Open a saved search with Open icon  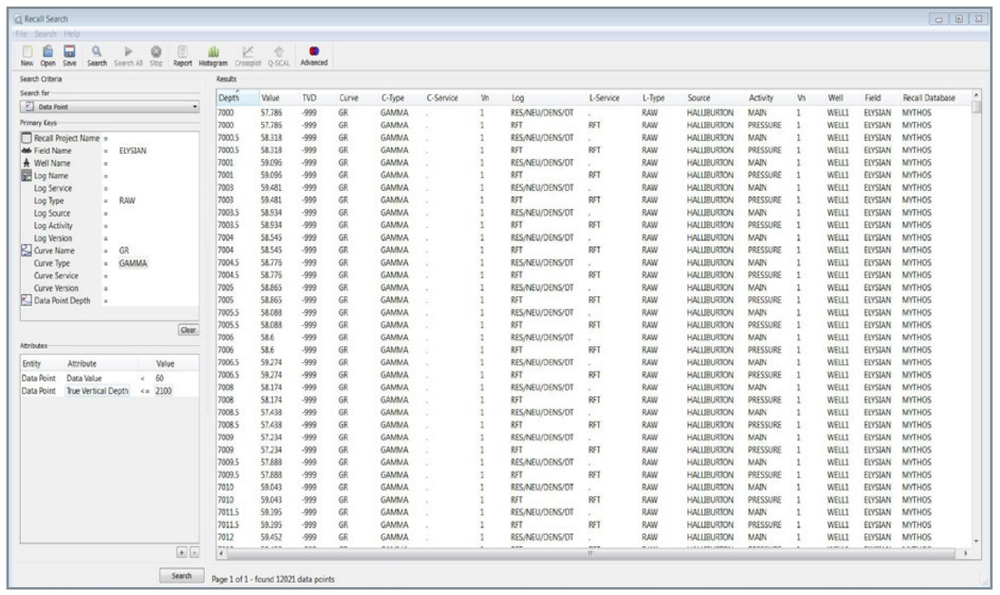[48, 55]
